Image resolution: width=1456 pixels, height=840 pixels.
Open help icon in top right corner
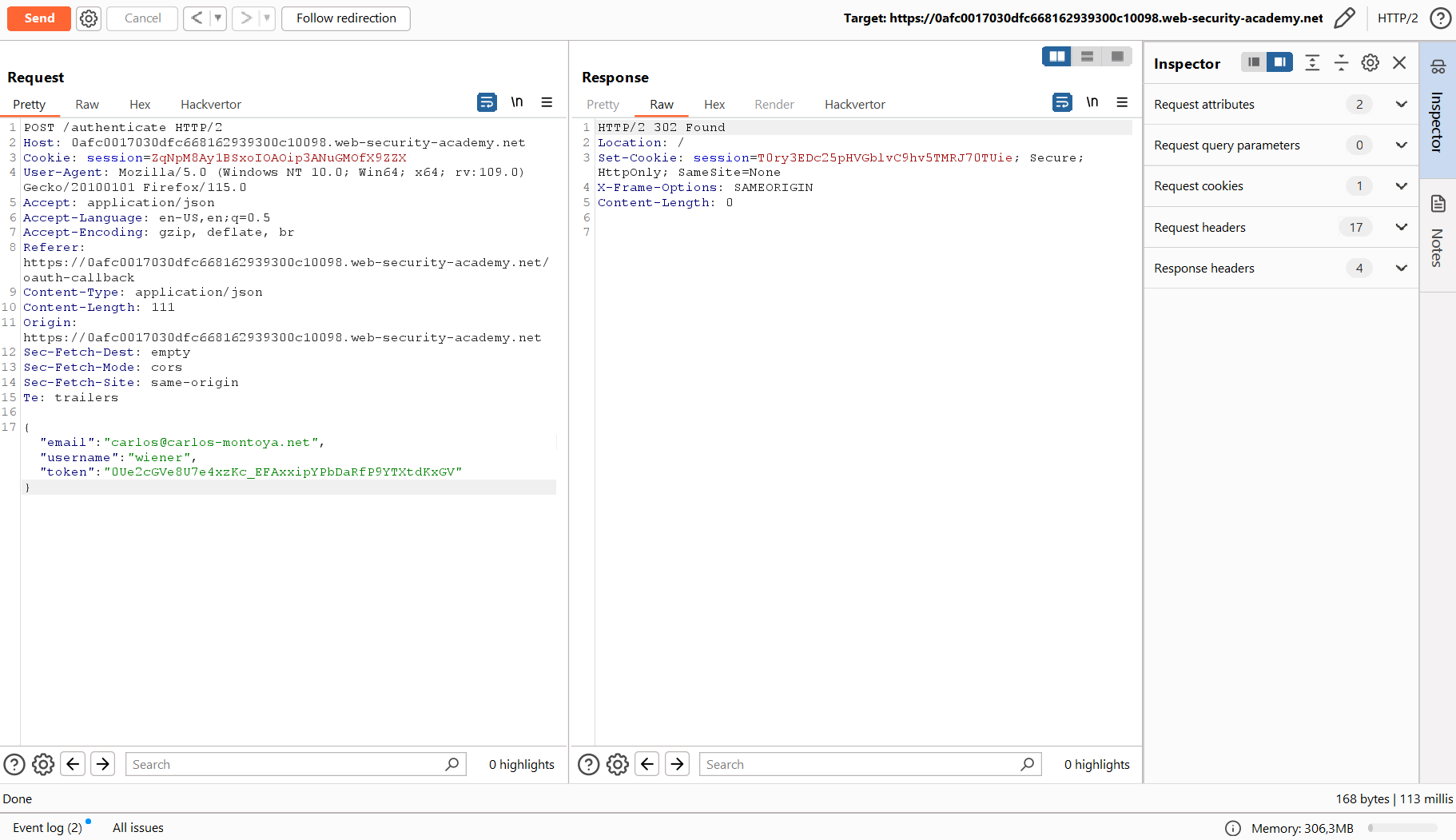click(x=1441, y=18)
